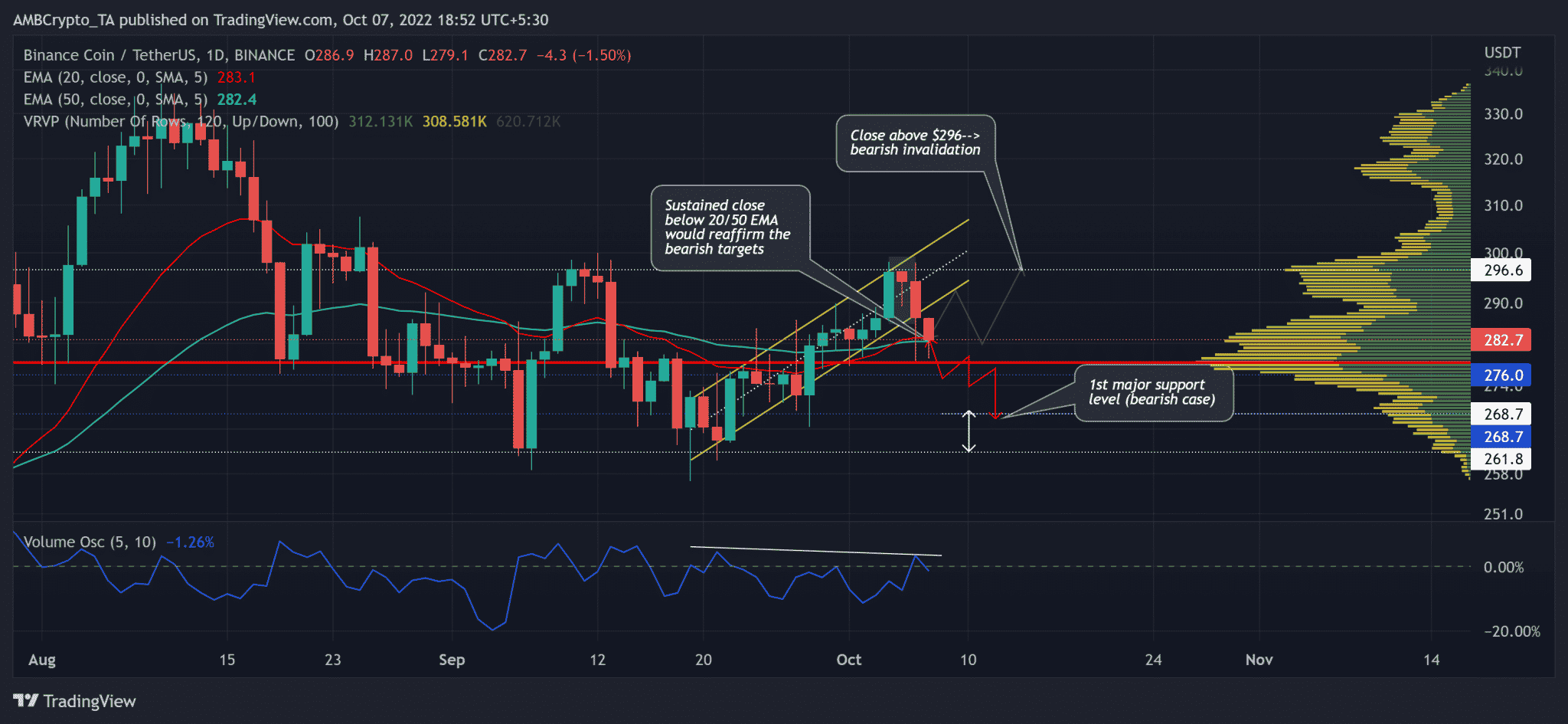Click the VRVP down volume 308.581K
1568x724 pixels.
tap(455, 121)
